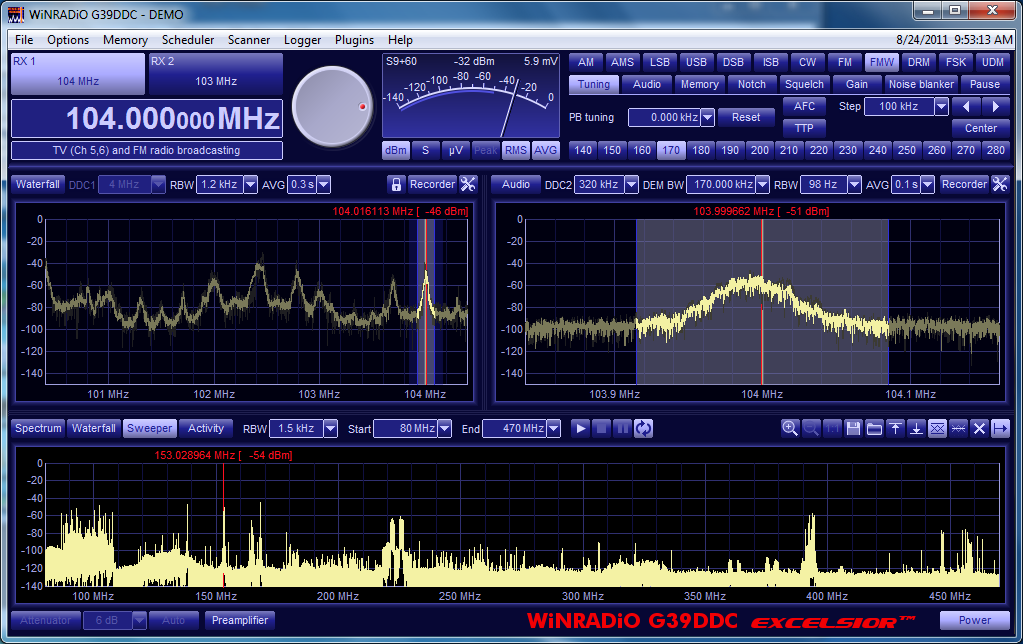Viewport: 1023px width, 644px height.
Task: Toggle the Preamplifier button
Action: tap(239, 620)
